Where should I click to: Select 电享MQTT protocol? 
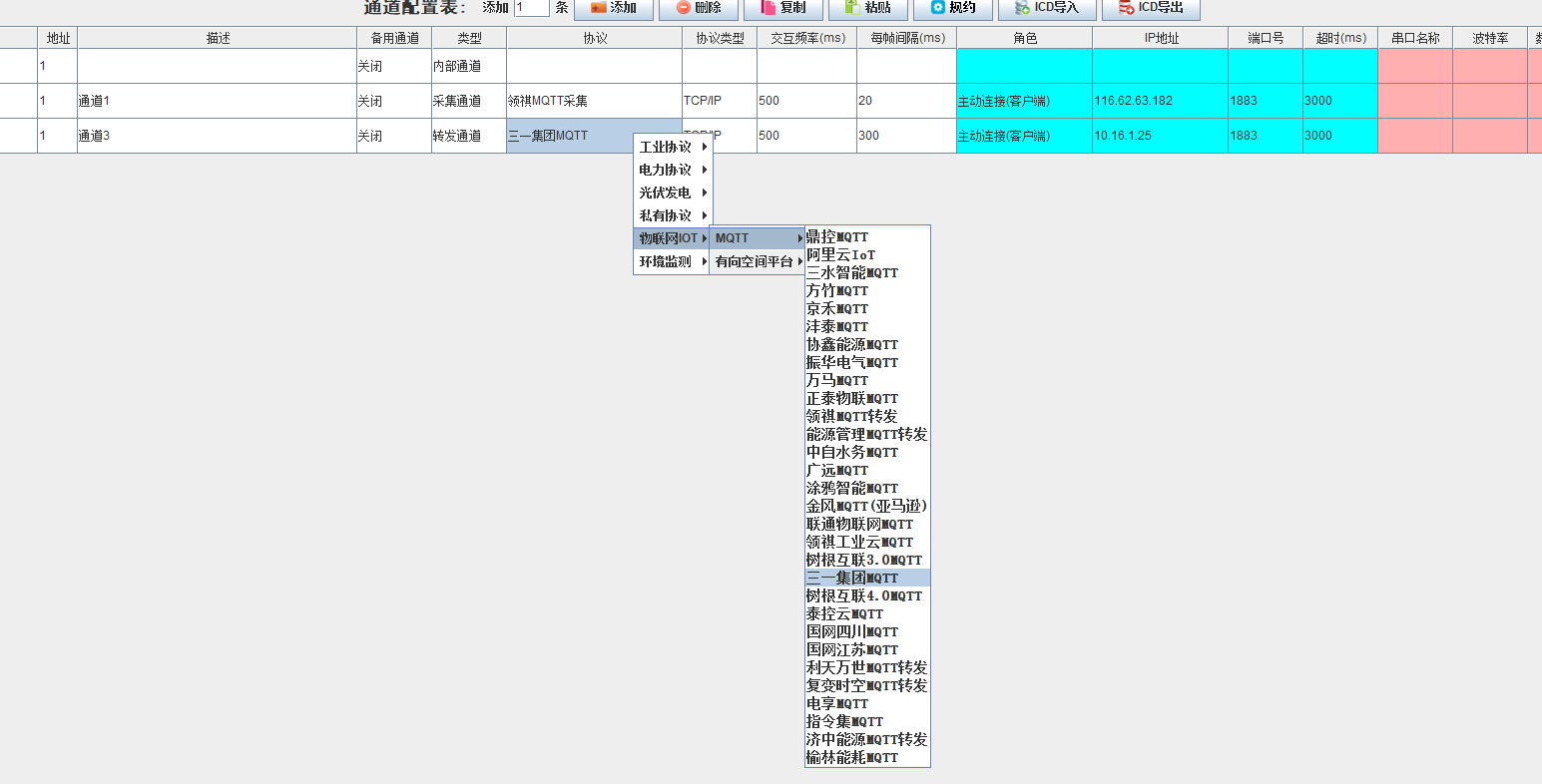pos(867,703)
